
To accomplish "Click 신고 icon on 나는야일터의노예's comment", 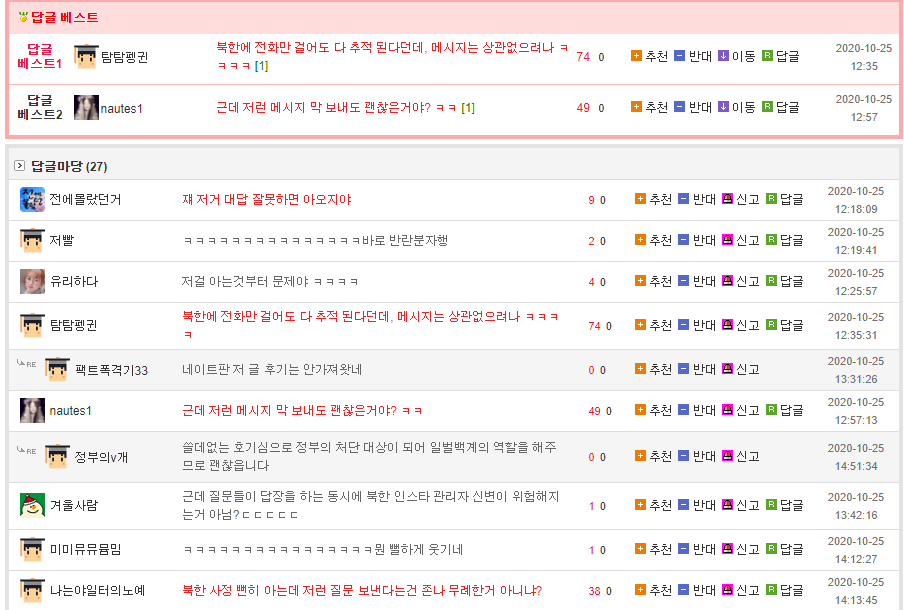I will click(727, 591).
